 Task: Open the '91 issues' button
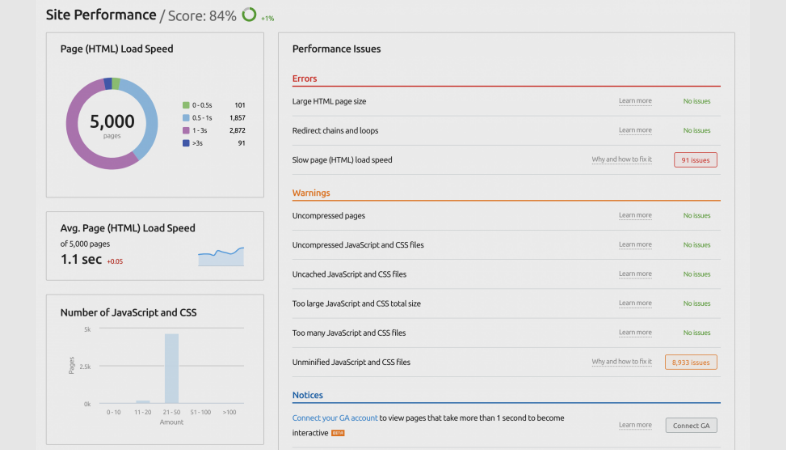point(696,160)
